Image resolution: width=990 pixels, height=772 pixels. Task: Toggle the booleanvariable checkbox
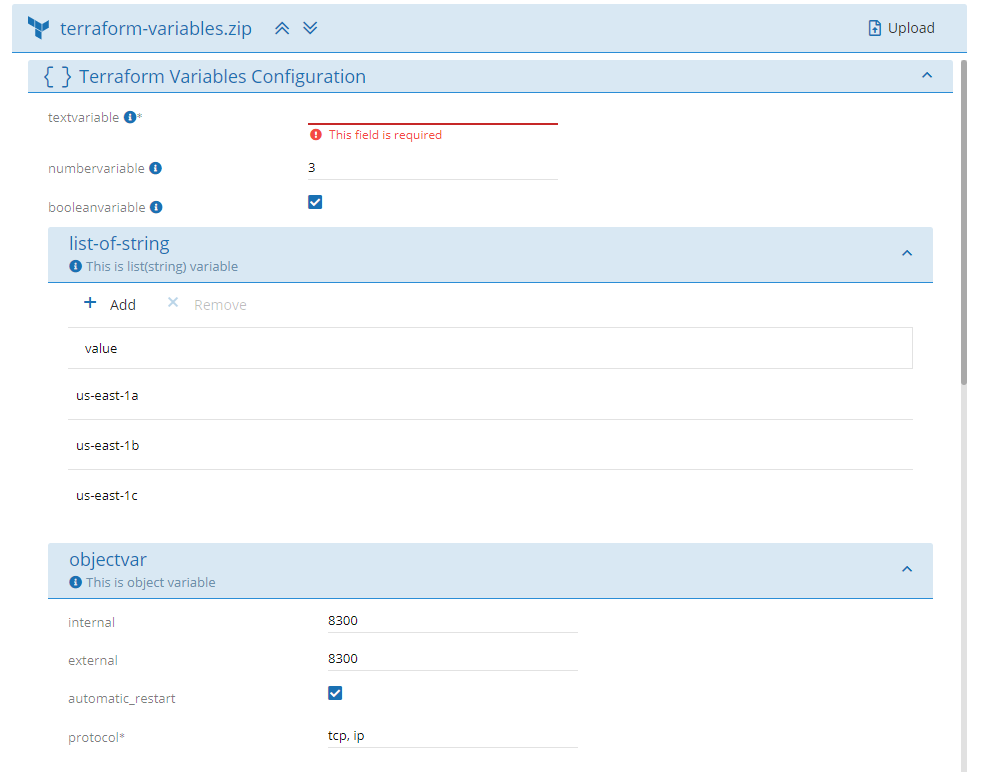(315, 202)
